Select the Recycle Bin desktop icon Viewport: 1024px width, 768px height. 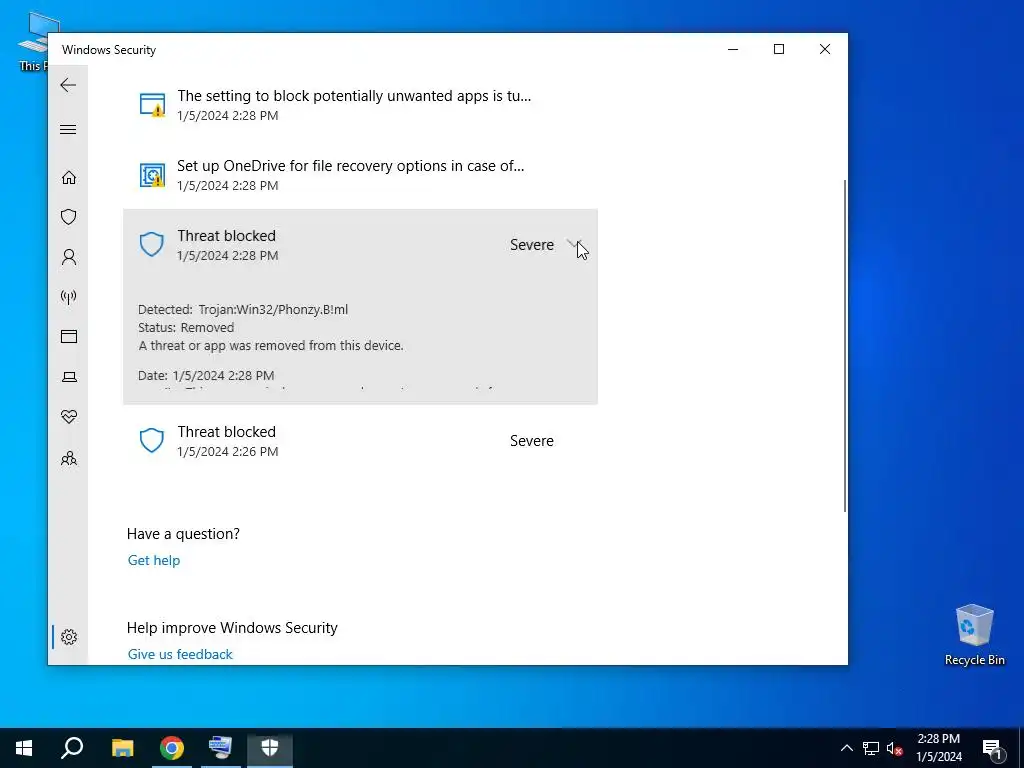[974, 635]
